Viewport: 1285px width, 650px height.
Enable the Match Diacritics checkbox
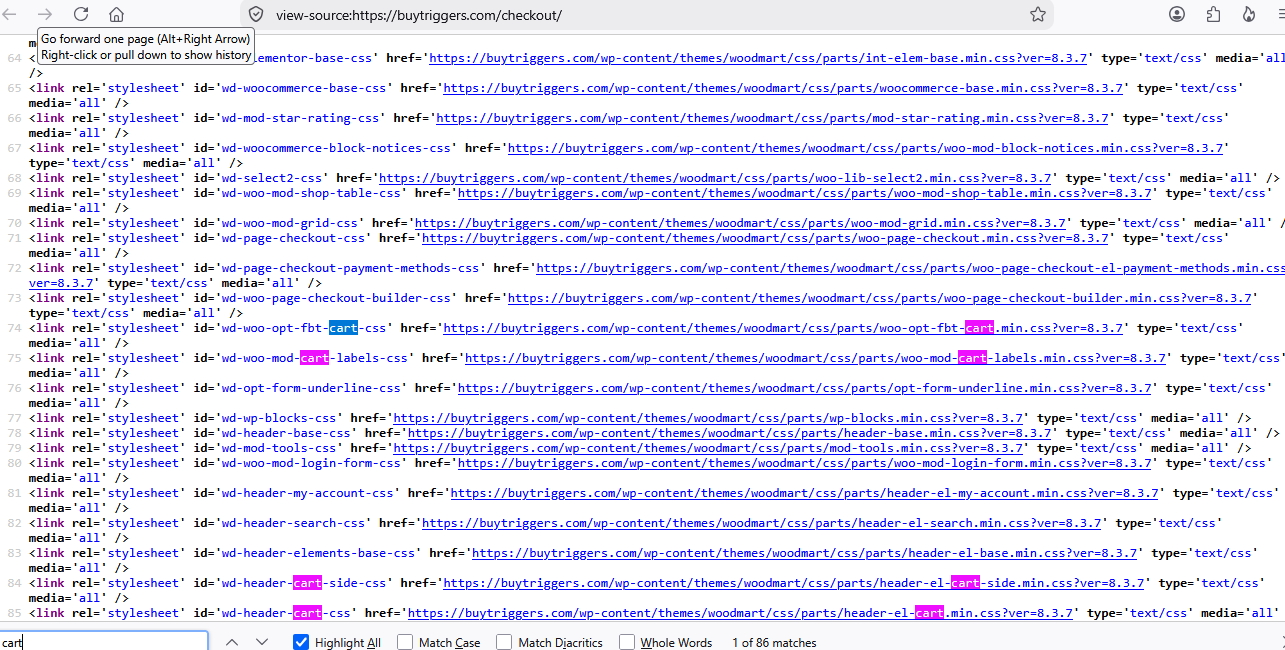point(504,642)
